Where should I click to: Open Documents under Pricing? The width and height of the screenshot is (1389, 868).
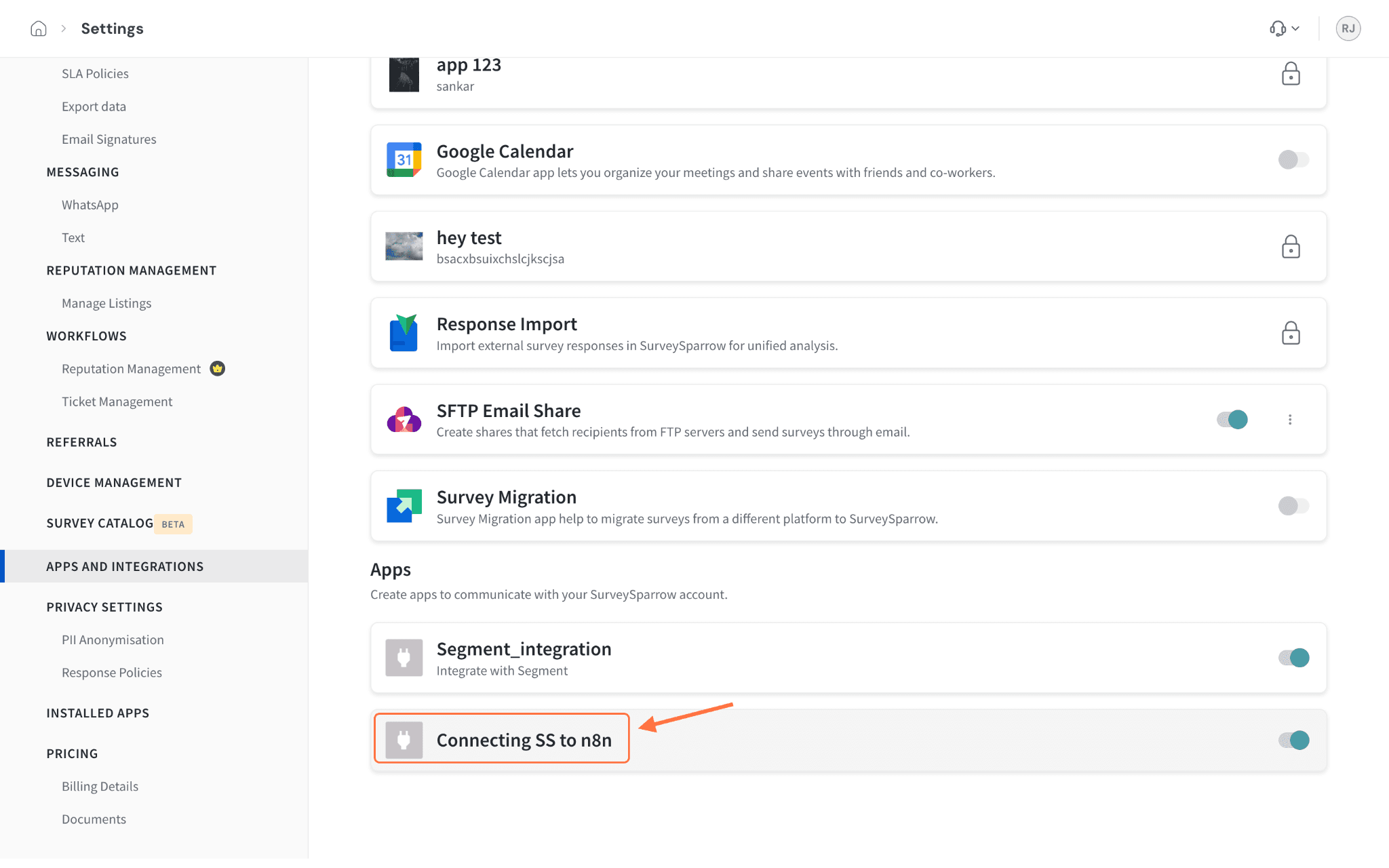pos(94,819)
